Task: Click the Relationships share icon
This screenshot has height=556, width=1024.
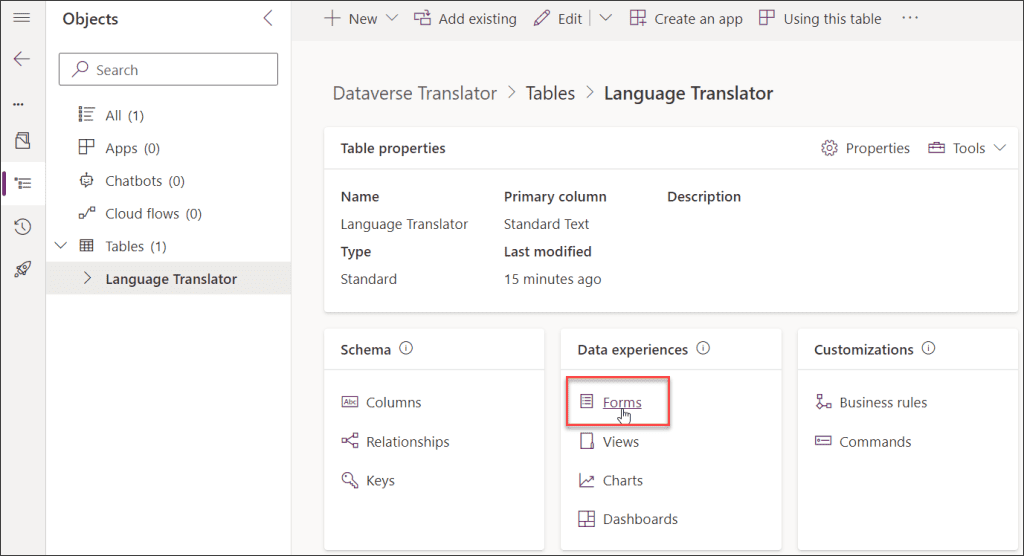Action: (x=350, y=441)
